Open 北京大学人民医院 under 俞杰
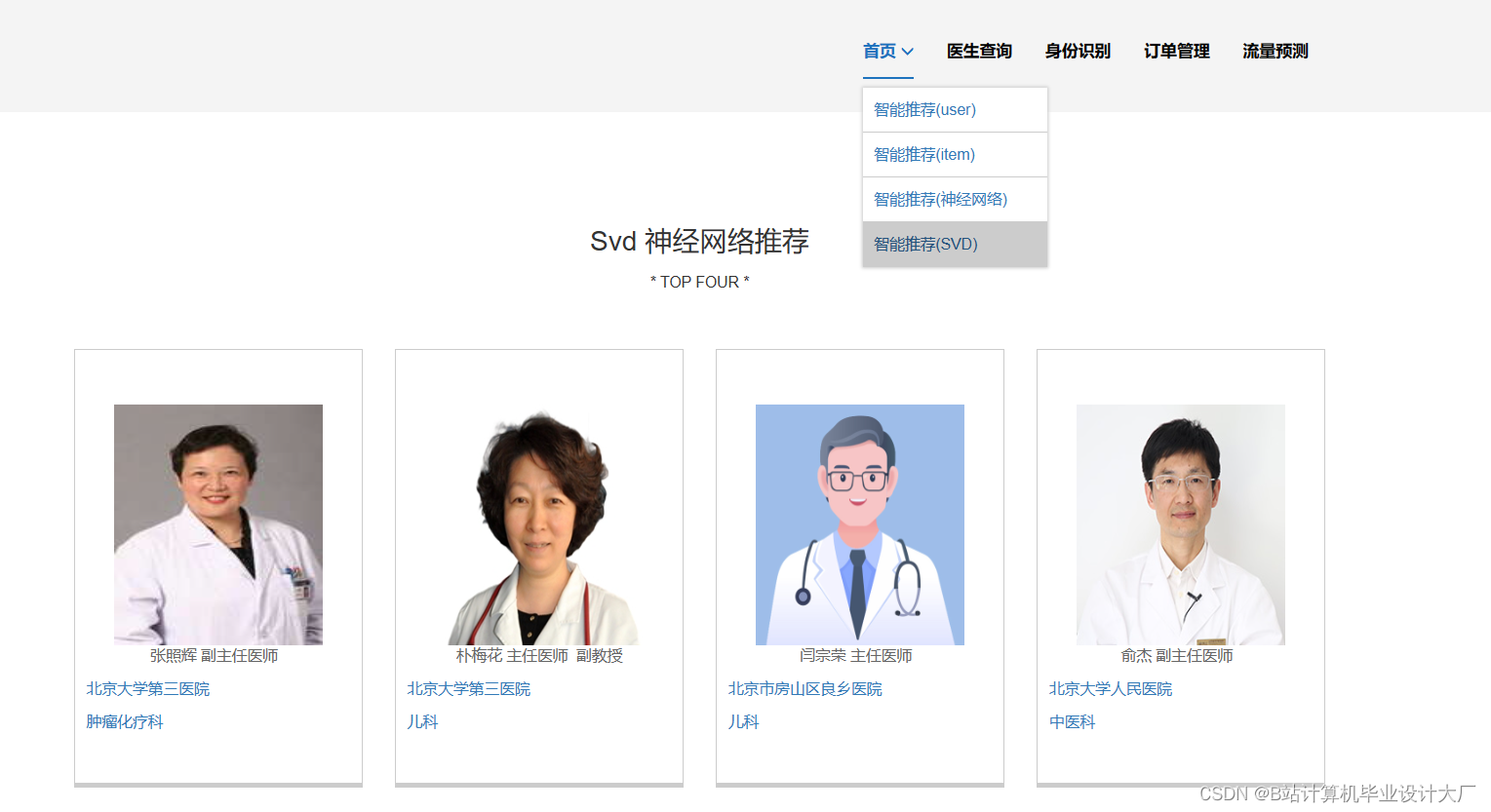Image resolution: width=1491 pixels, height=812 pixels. (1111, 688)
